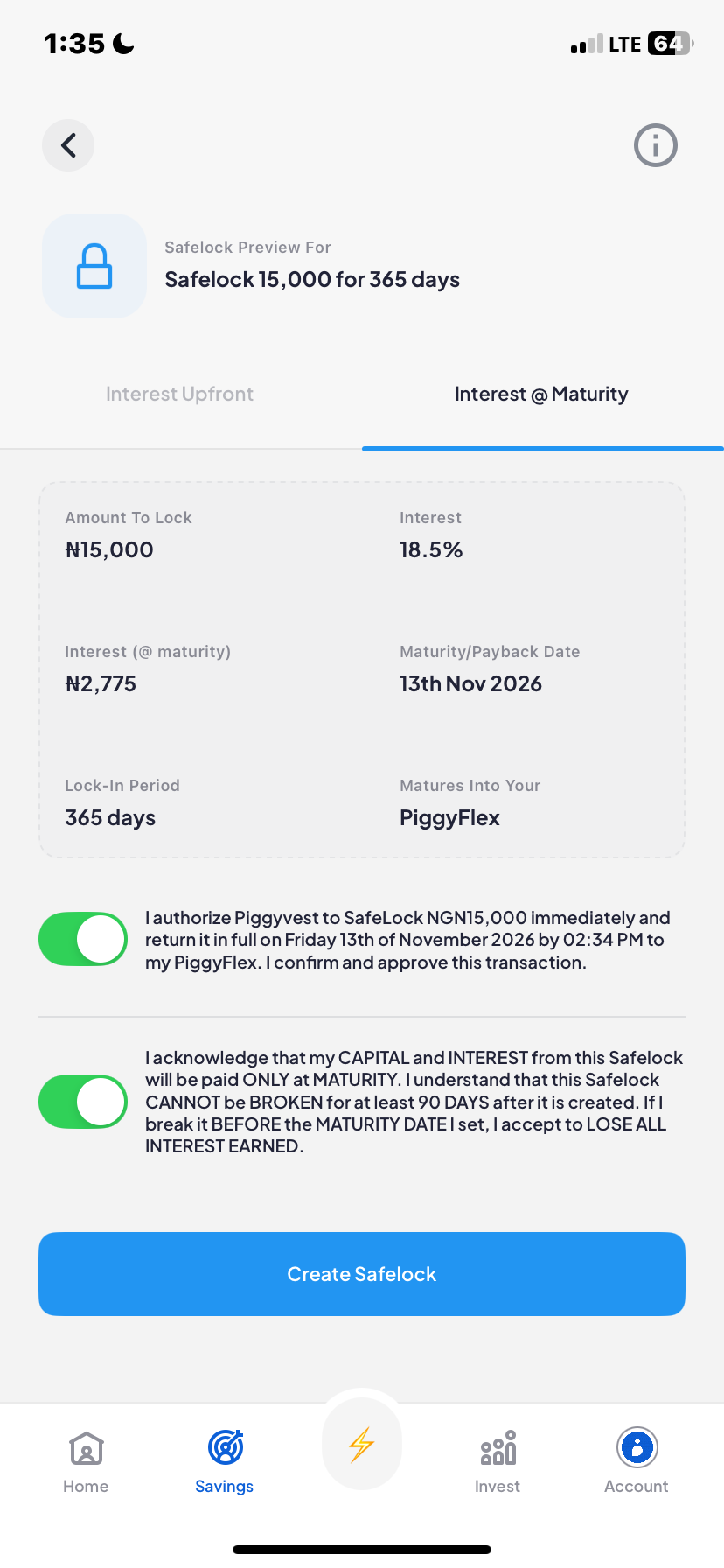This screenshot has height=1568, width=724.
Task: Open the Account profile icon
Action: point(636,1448)
